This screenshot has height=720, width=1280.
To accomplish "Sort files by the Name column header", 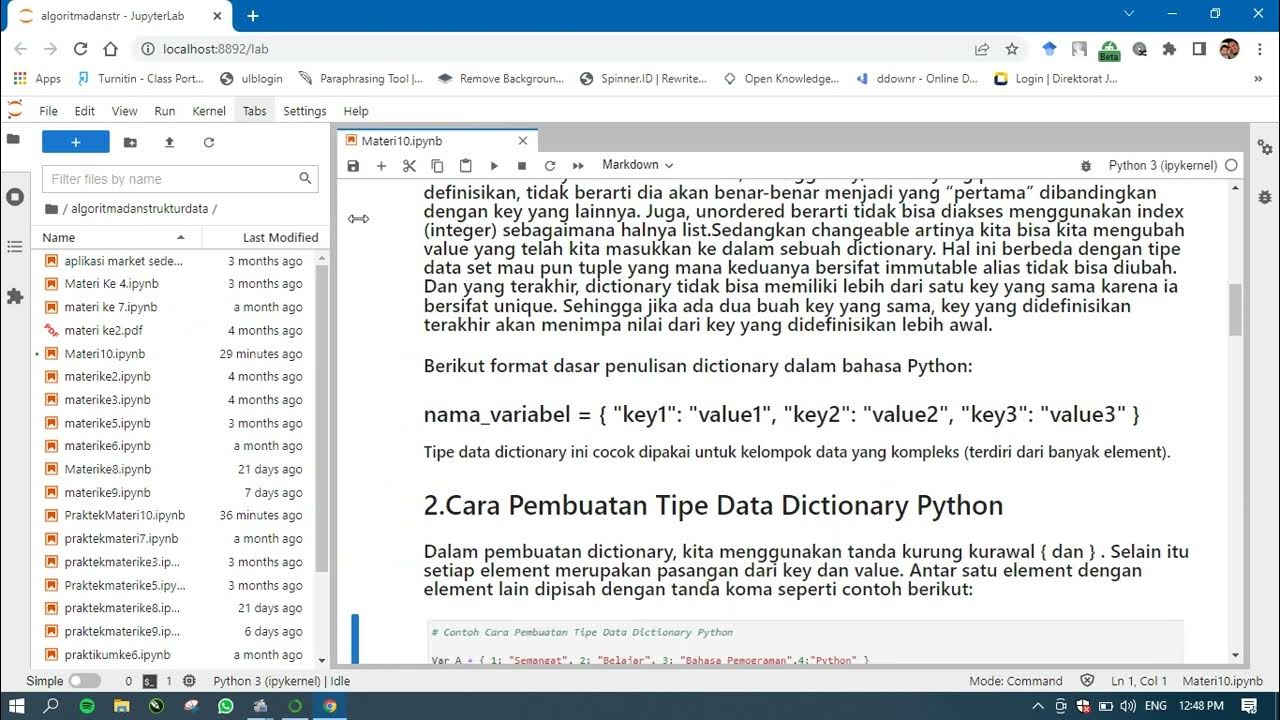I will click(x=117, y=237).
